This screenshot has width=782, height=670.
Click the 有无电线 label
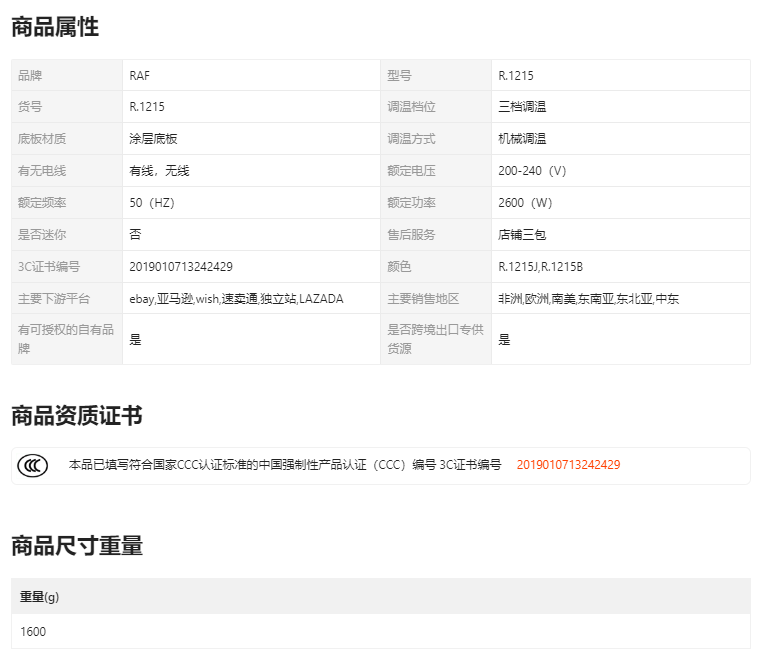pyautogui.click(x=42, y=171)
